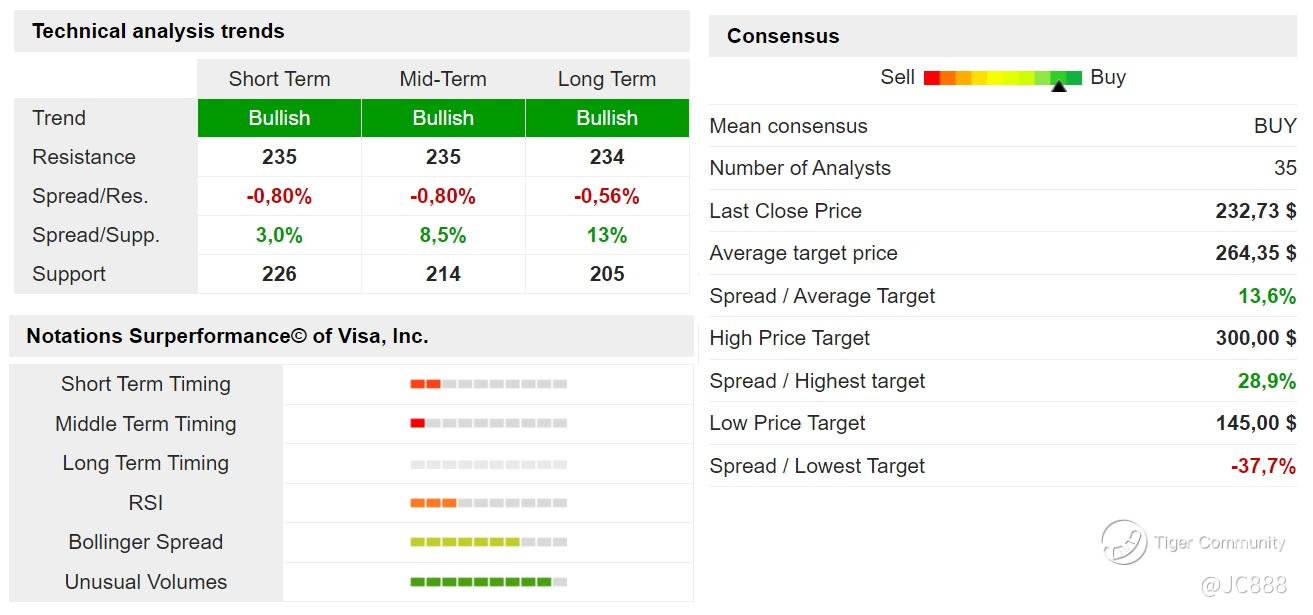Click the Short Term Bullish trend cell
The height and width of the screenshot is (615, 1313).
(279, 118)
